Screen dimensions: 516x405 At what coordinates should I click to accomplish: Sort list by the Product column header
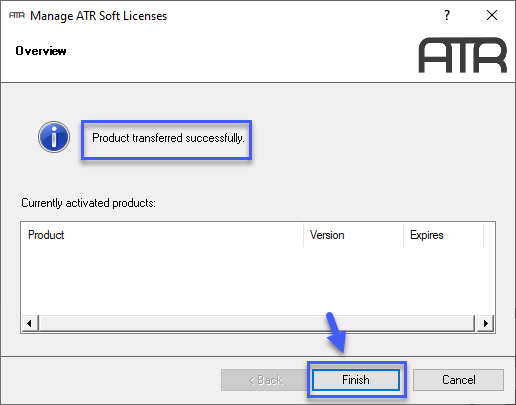tap(162, 235)
